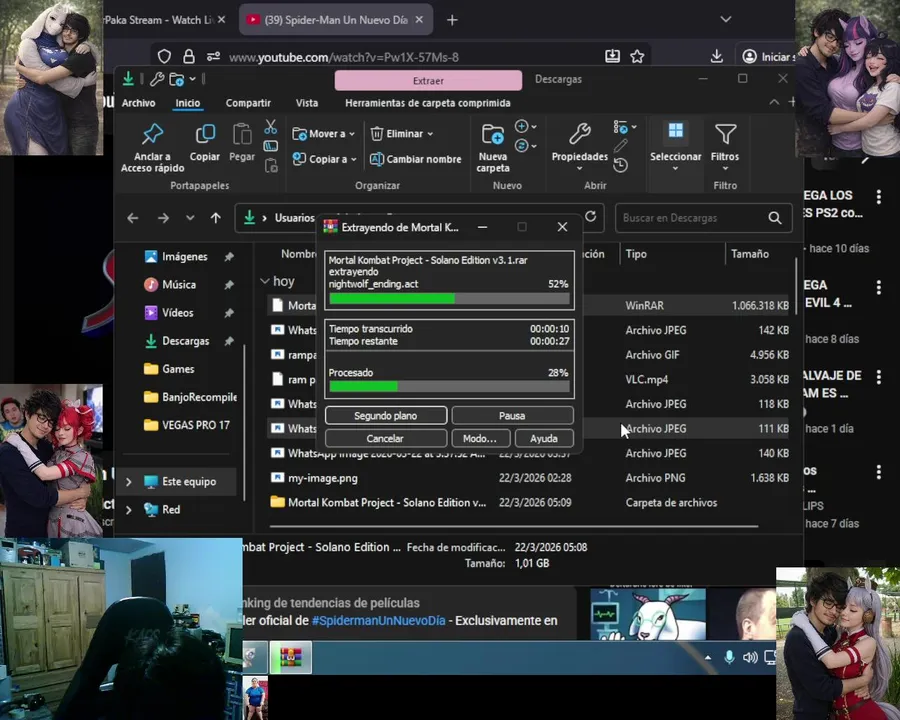Expand the Red tree node
Image resolution: width=900 pixels, height=720 pixels.
129,510
